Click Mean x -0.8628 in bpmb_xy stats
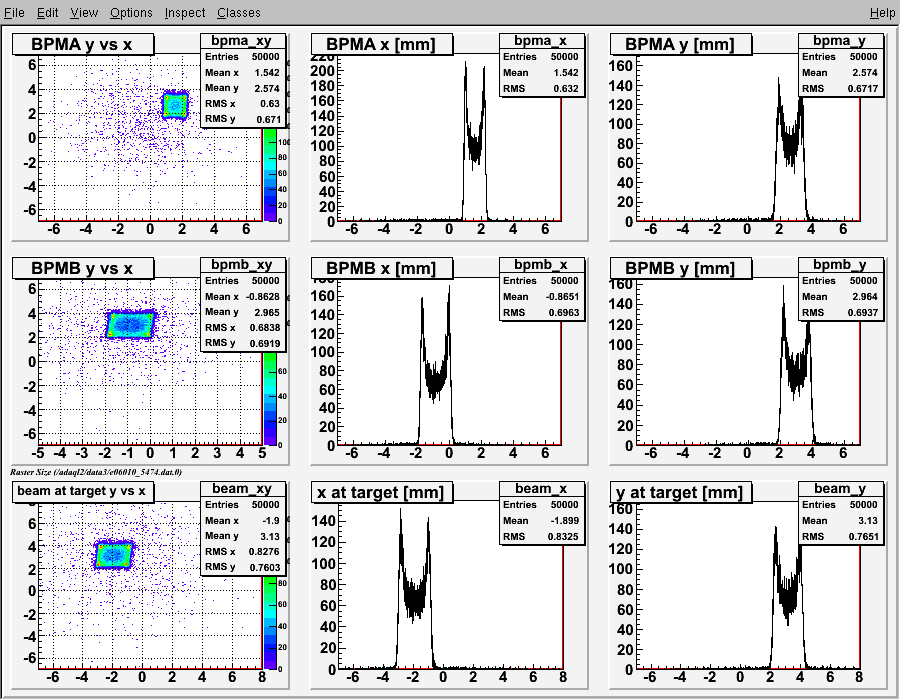 (243, 297)
